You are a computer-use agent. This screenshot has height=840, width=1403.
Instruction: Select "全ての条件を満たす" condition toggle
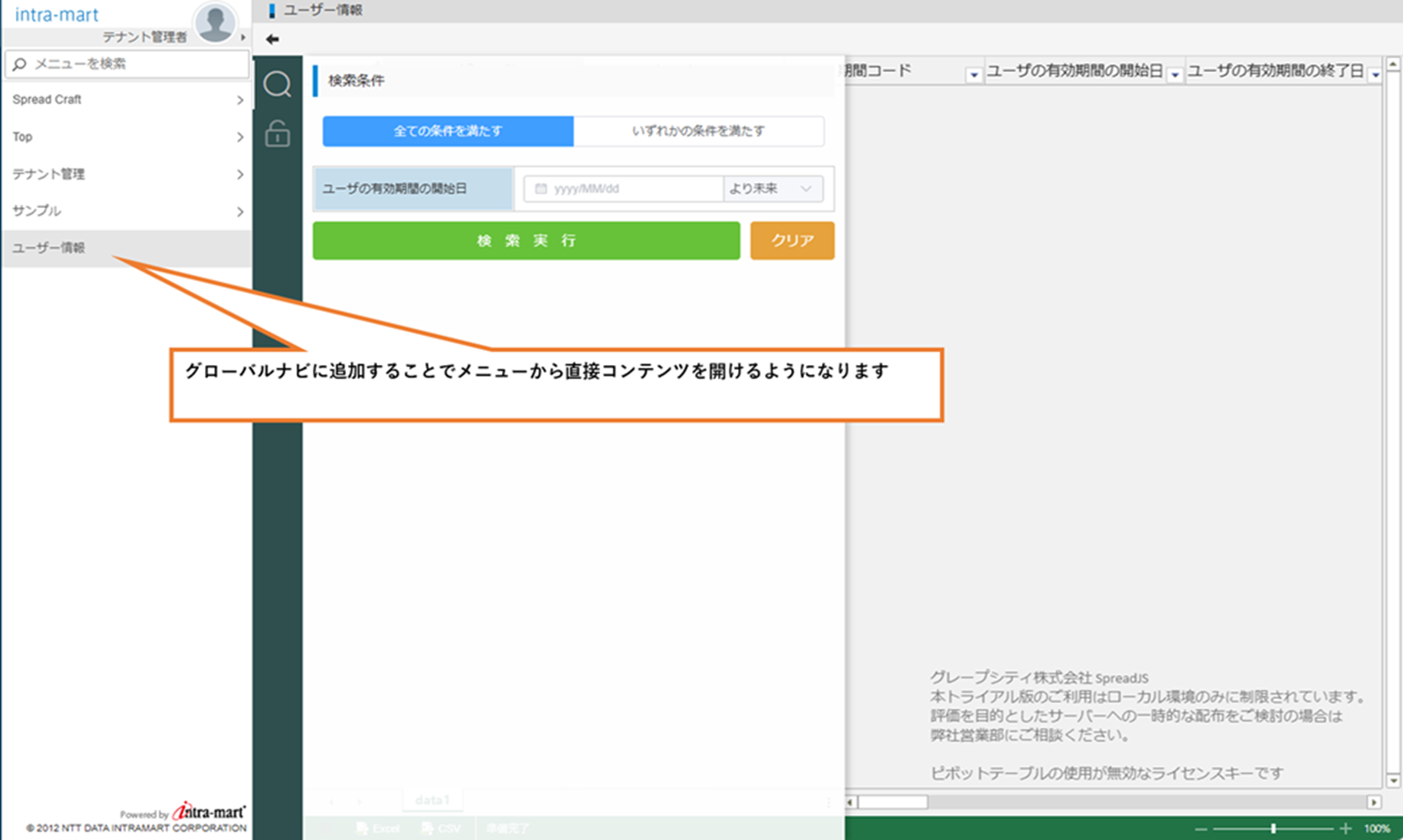448,131
